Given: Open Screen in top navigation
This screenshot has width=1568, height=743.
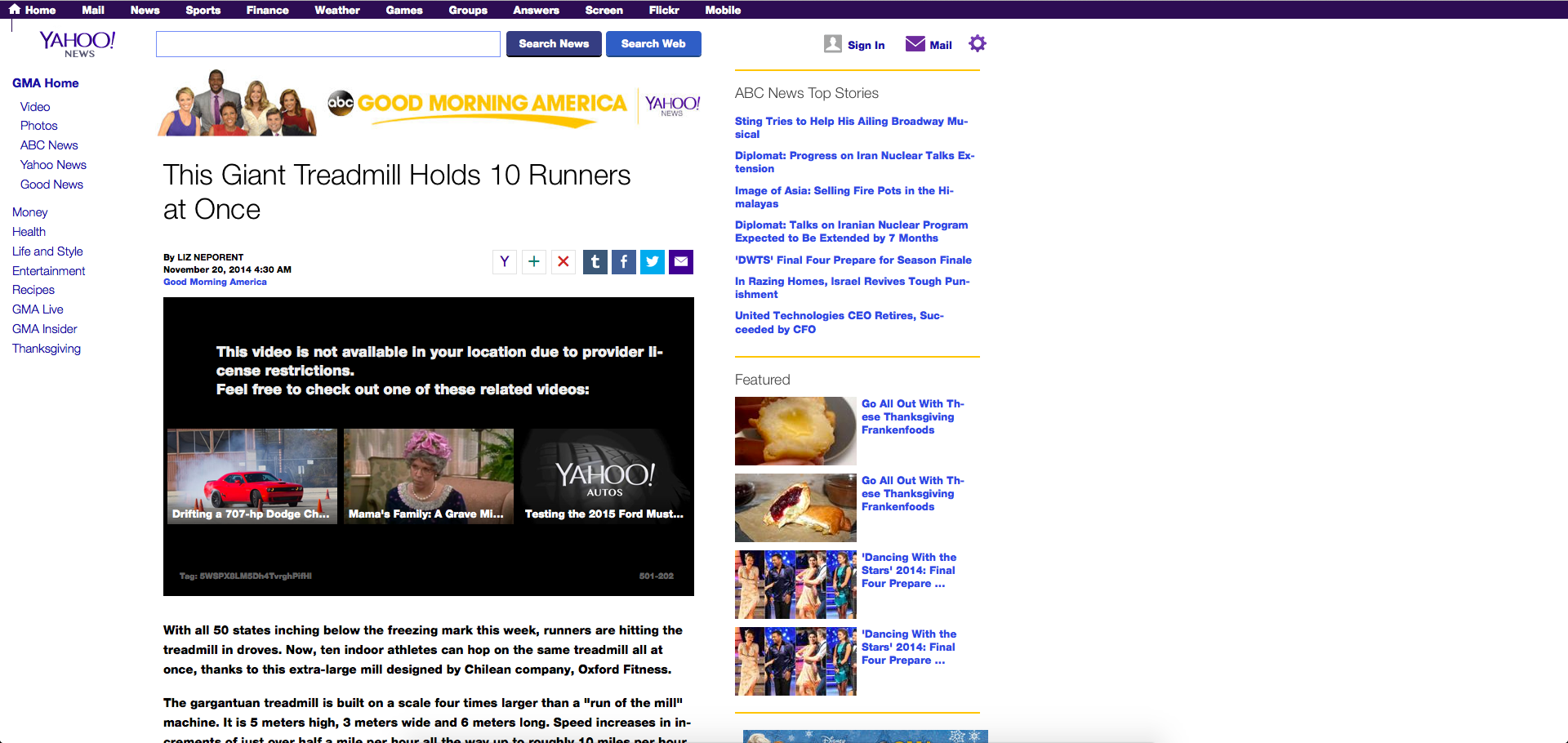Looking at the screenshot, I should [x=604, y=10].
